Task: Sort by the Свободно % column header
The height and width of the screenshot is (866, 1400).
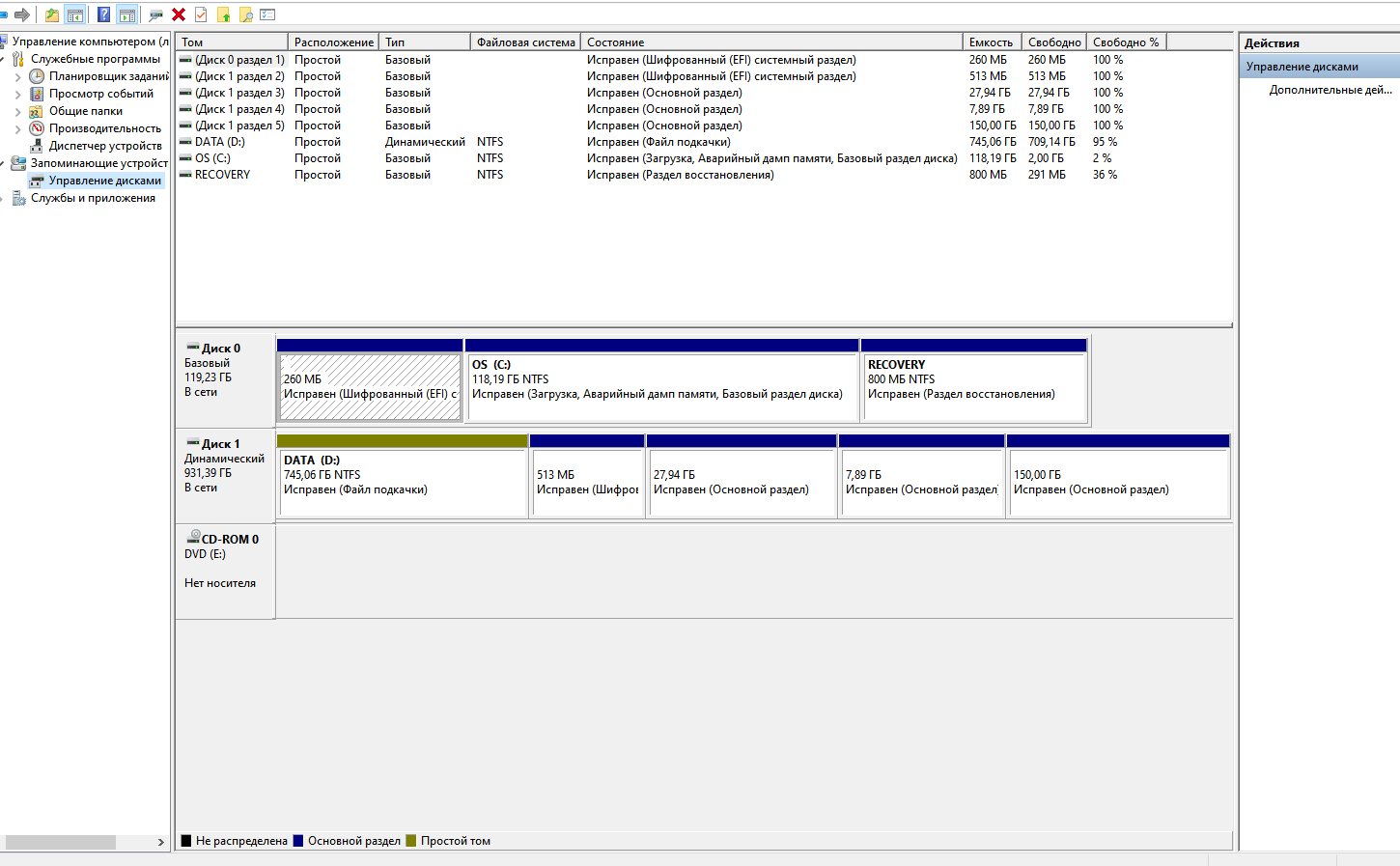Action: tap(1126, 42)
